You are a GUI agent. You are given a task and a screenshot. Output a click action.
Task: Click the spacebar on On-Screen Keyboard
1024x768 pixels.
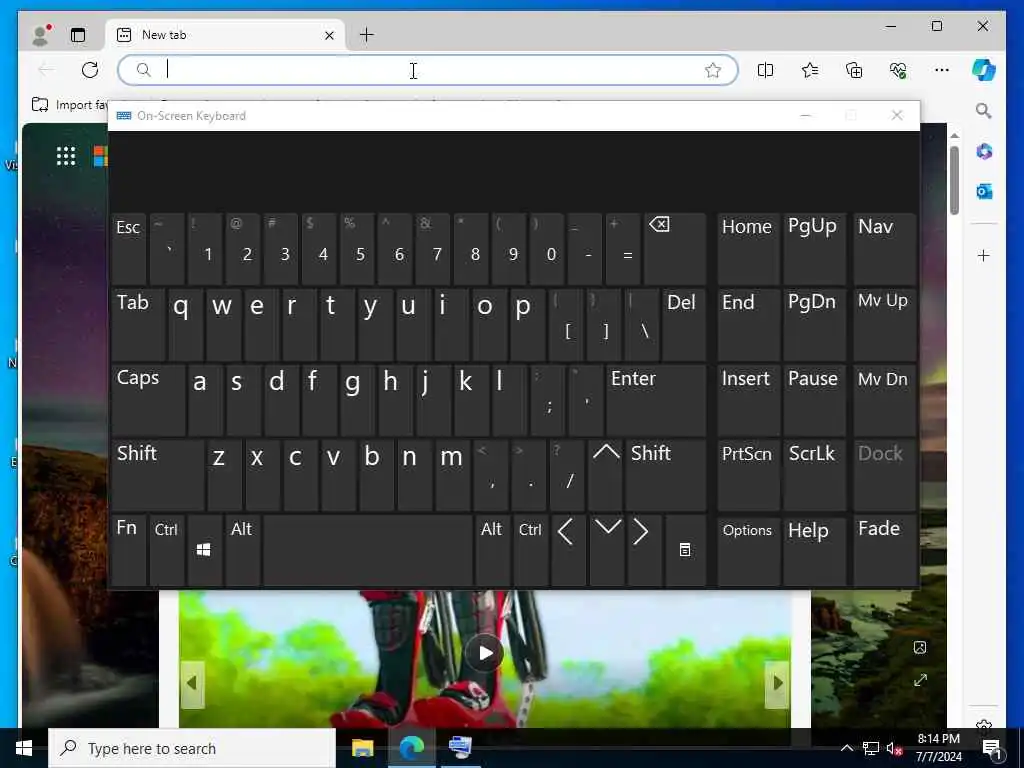tap(368, 550)
